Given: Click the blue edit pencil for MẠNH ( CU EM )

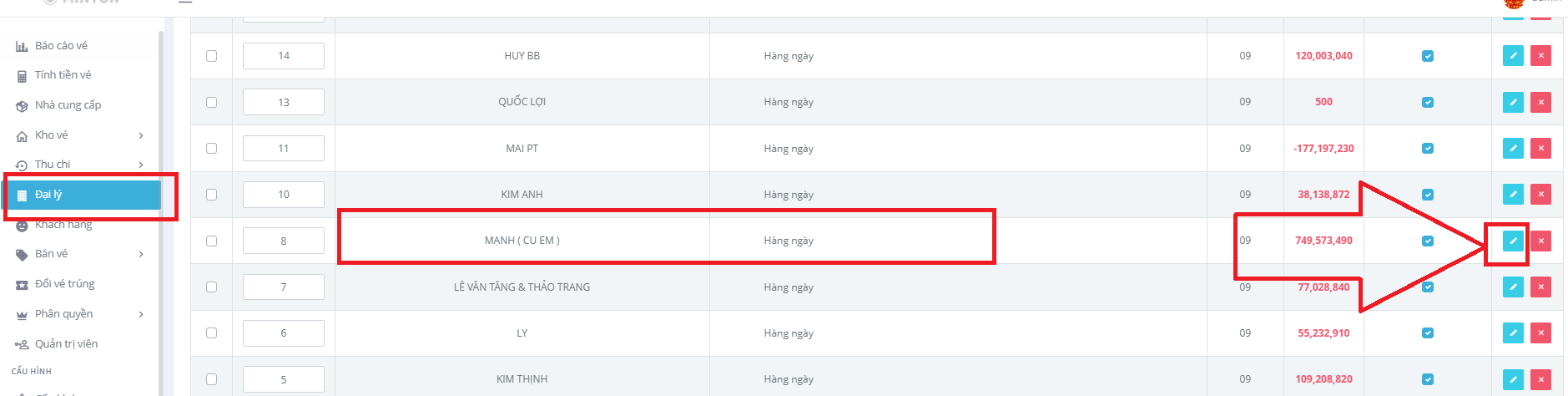Looking at the screenshot, I should click(1512, 241).
